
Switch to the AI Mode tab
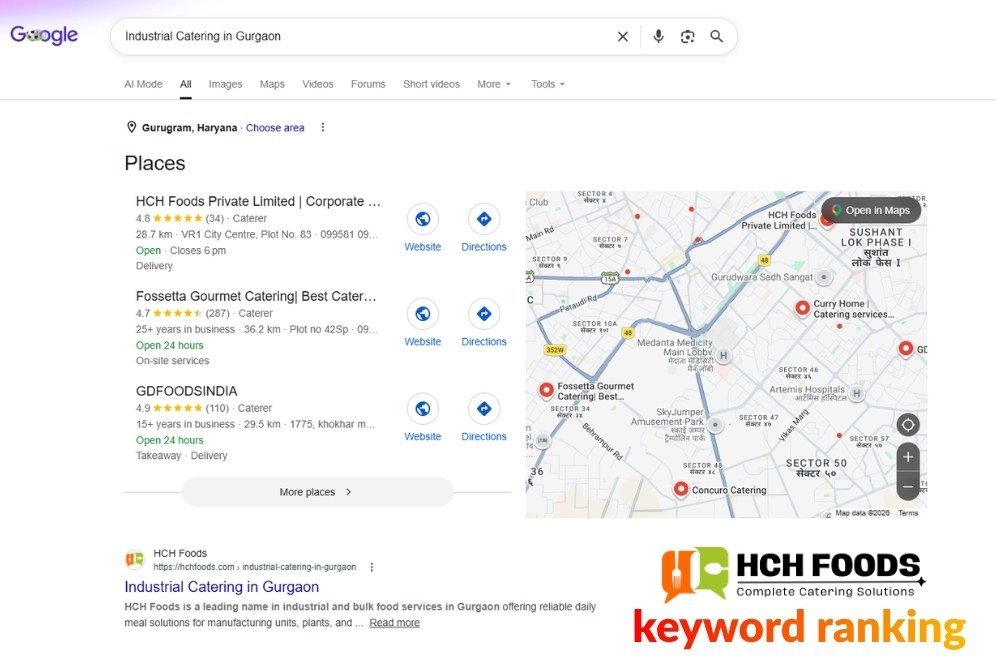(x=143, y=84)
